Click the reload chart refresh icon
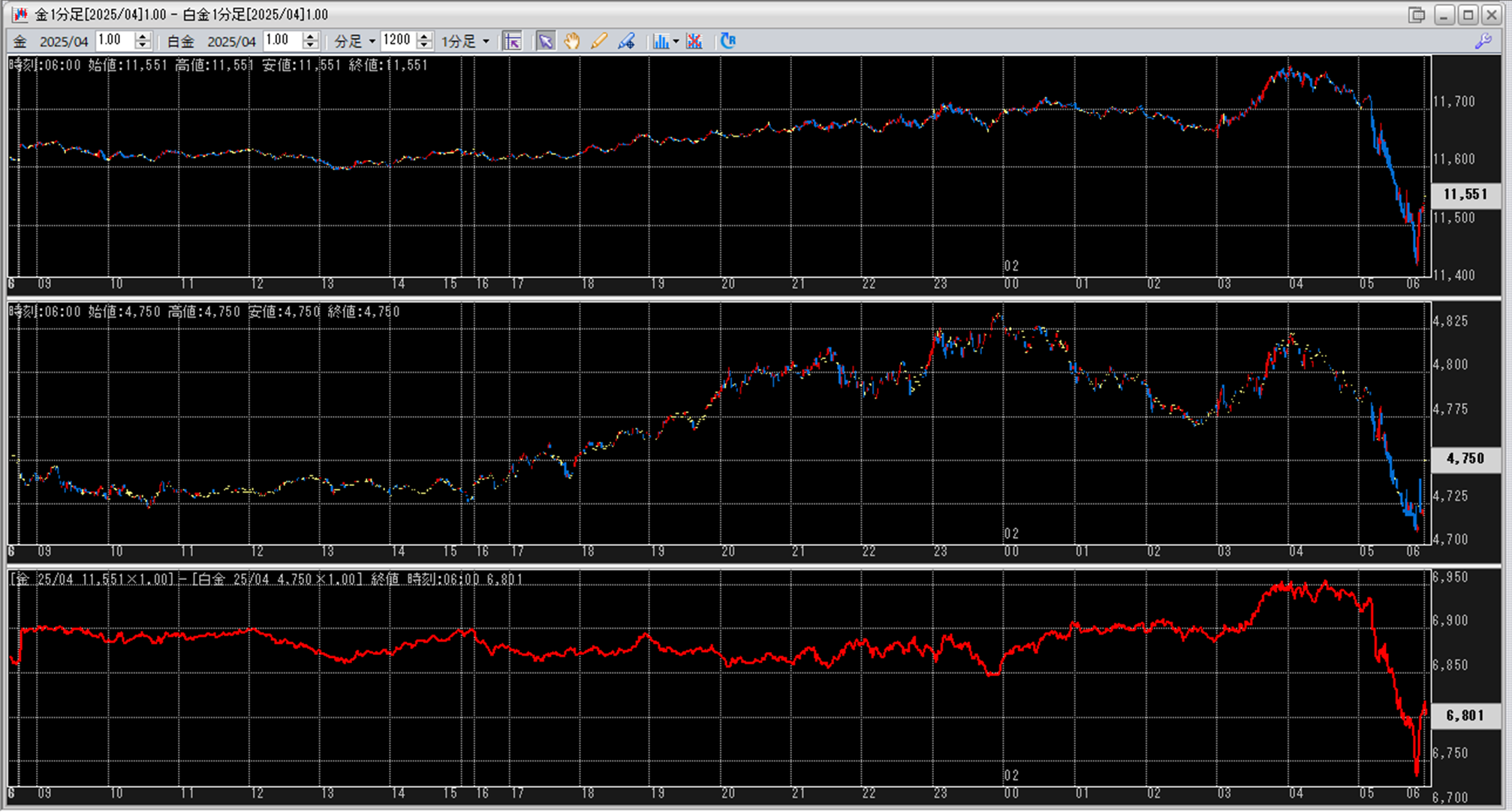 727,41
